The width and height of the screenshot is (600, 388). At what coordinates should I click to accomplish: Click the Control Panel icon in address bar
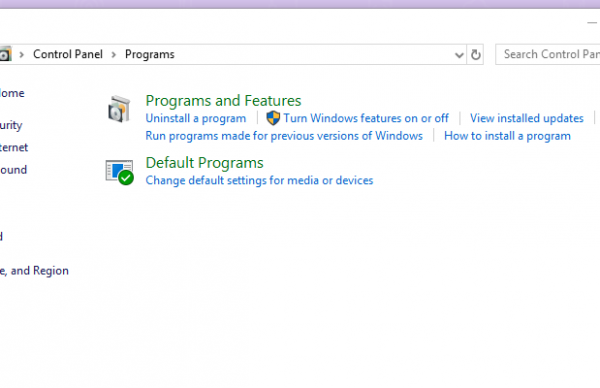click(5, 54)
